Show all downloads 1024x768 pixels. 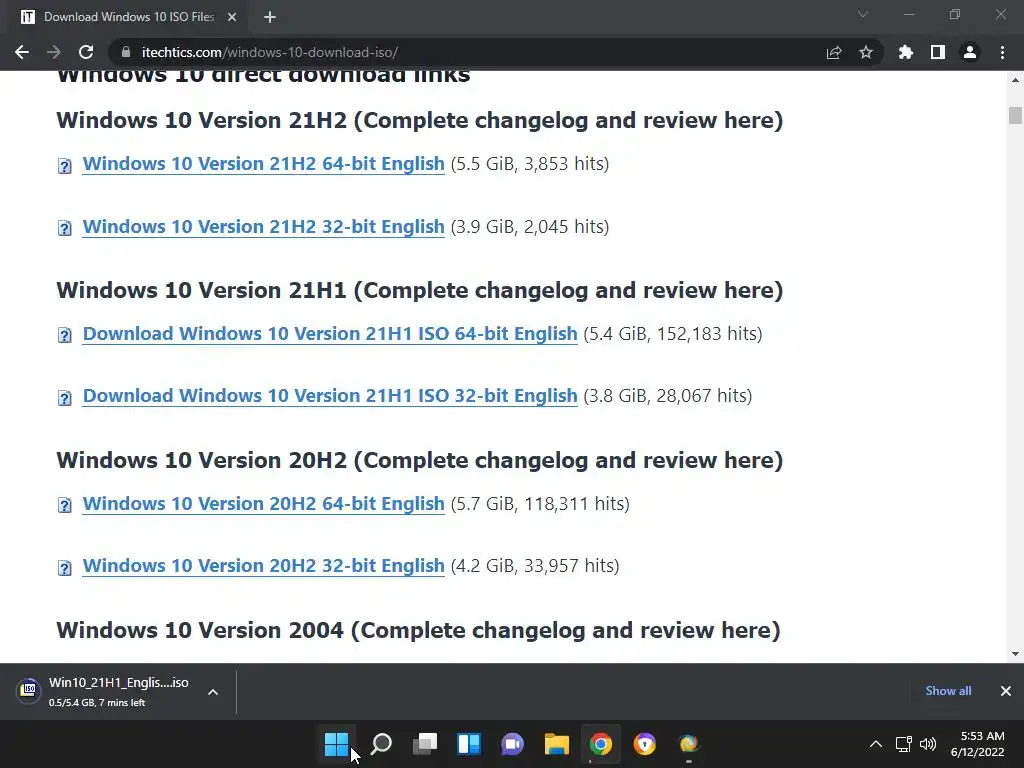[x=948, y=691]
